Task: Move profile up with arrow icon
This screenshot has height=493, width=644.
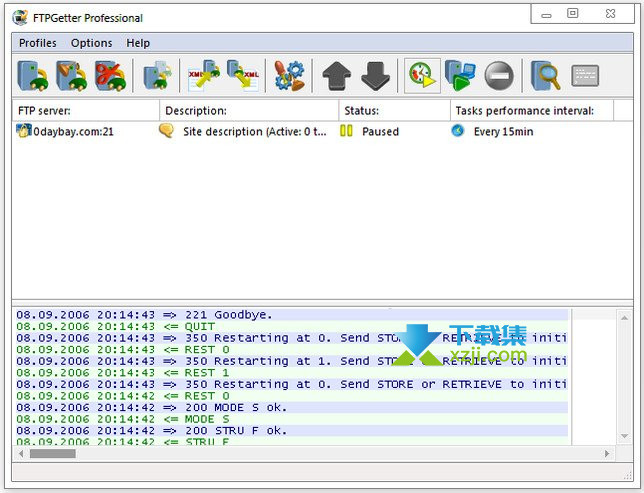Action: pyautogui.click(x=336, y=76)
